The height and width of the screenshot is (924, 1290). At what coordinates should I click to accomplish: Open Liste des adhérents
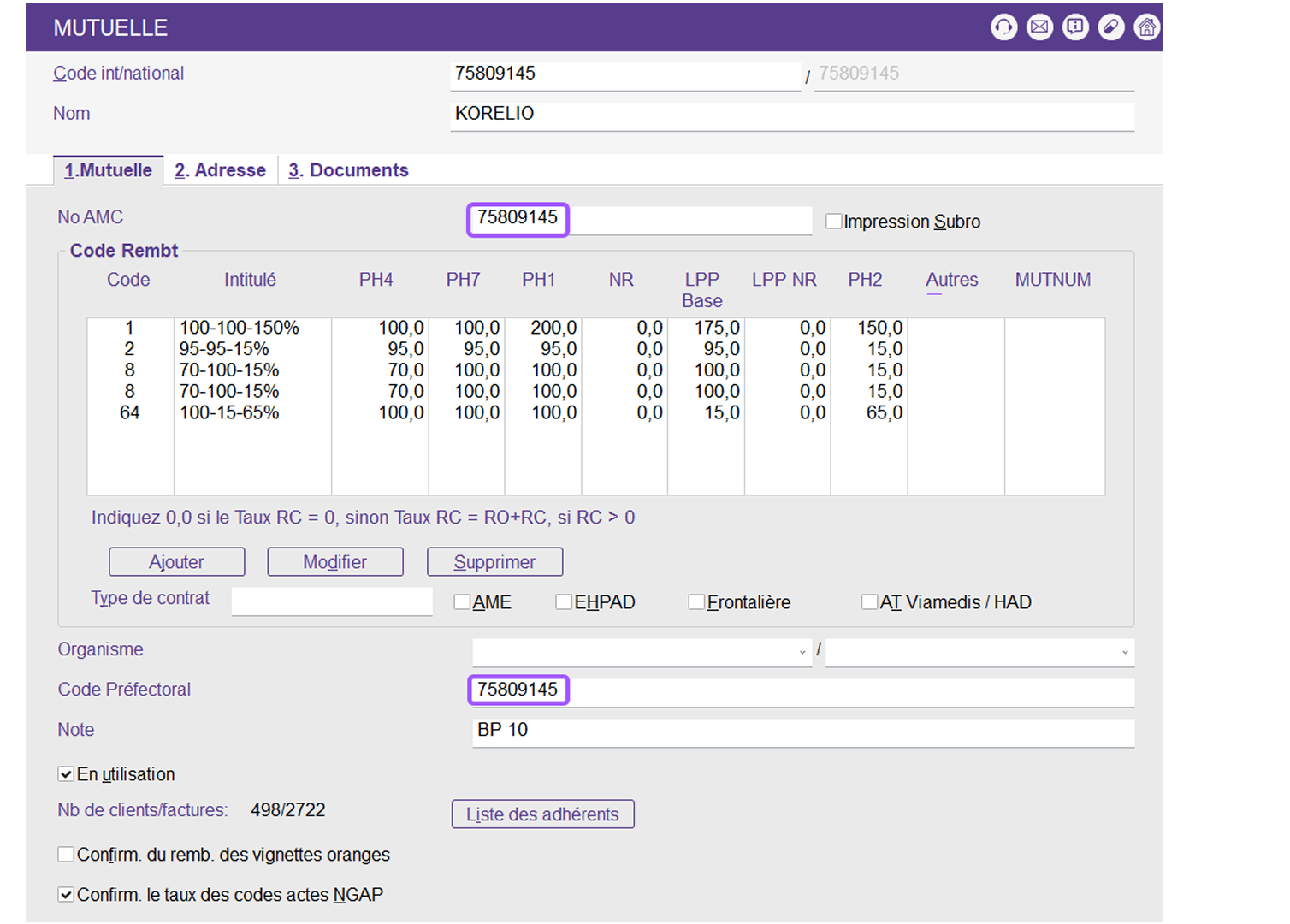pyautogui.click(x=542, y=814)
